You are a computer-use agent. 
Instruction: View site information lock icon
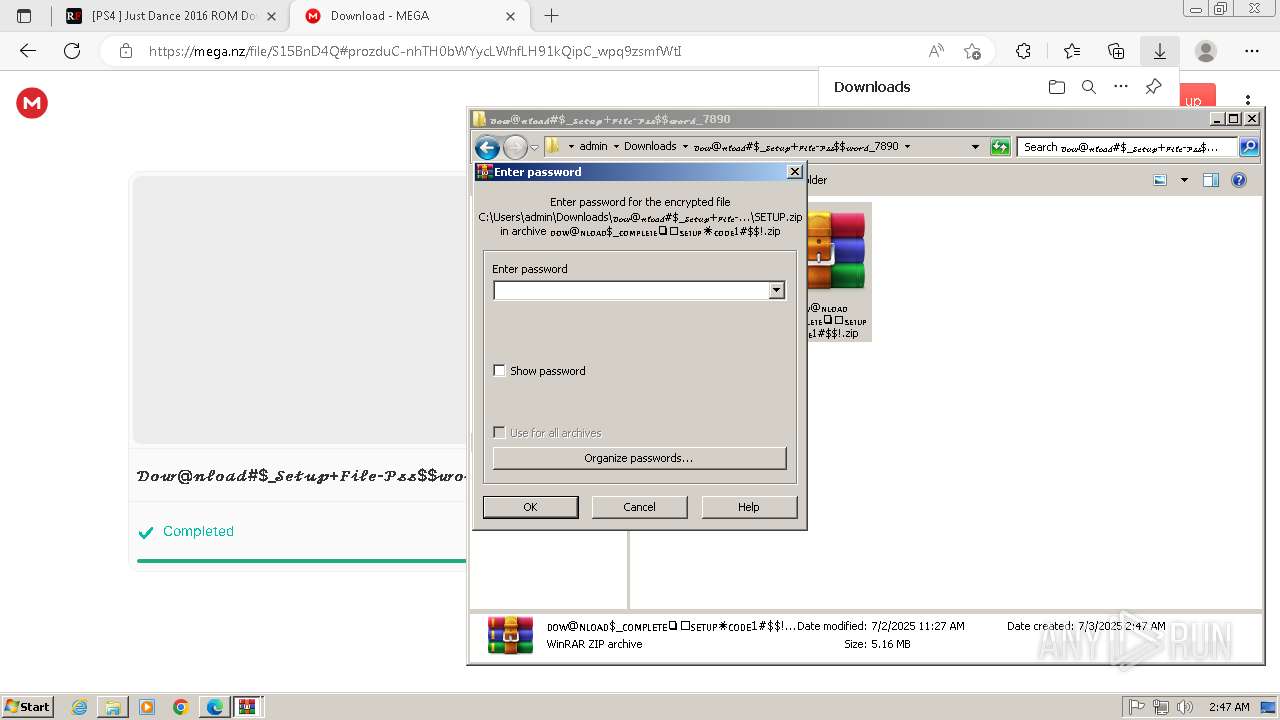coord(125,51)
